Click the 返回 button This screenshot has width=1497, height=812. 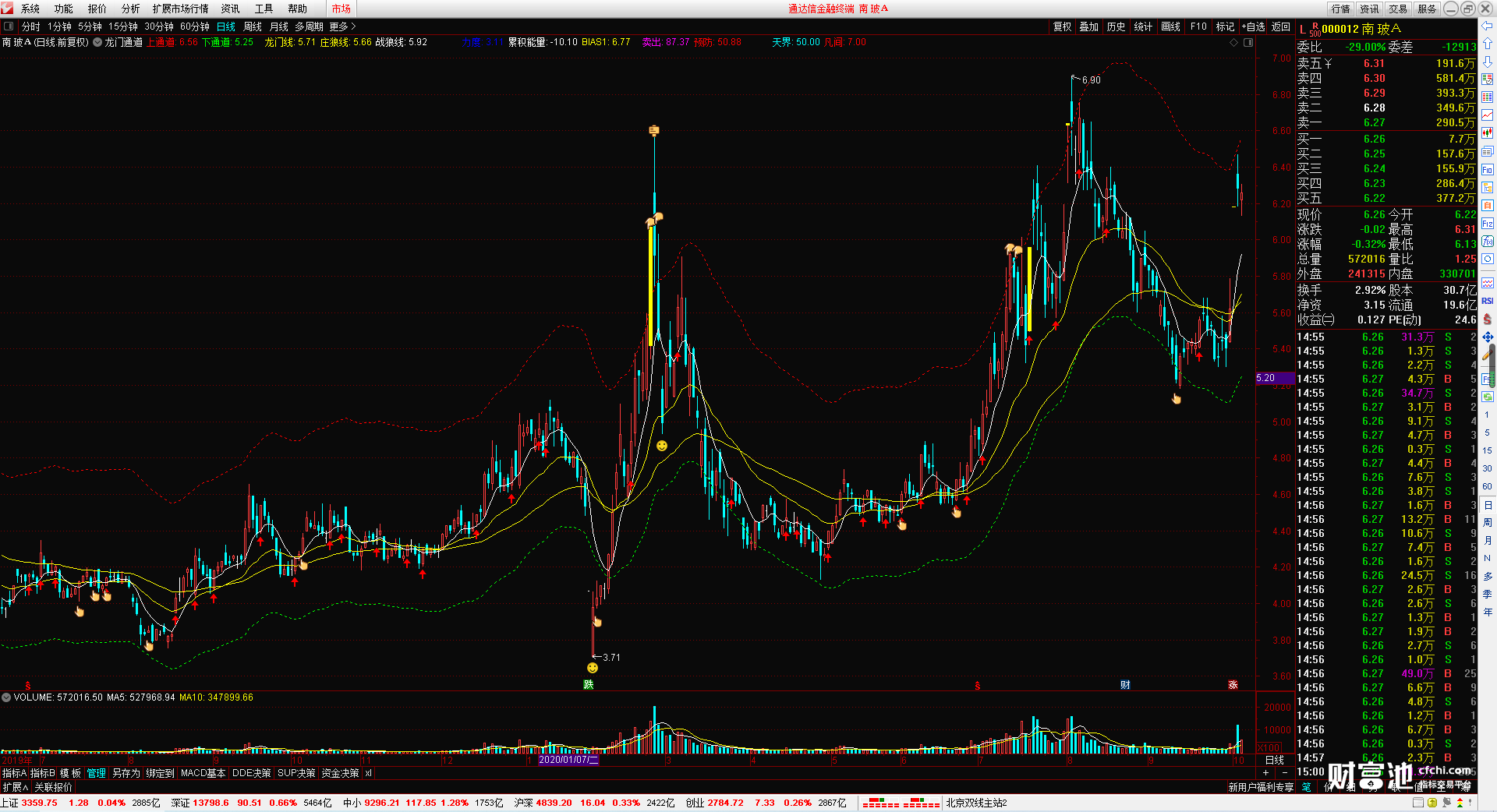coord(1281,26)
